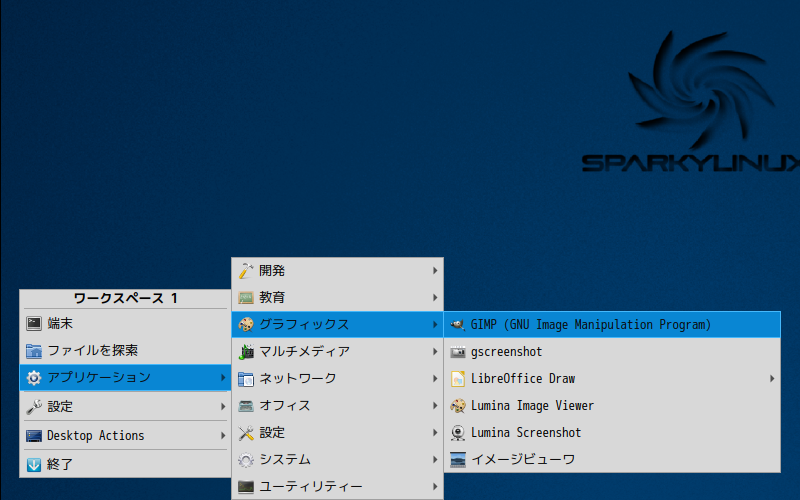This screenshot has height=500, width=800.
Task: Expand the 教育 submenu arrow
Action: pyautogui.click(x=435, y=297)
